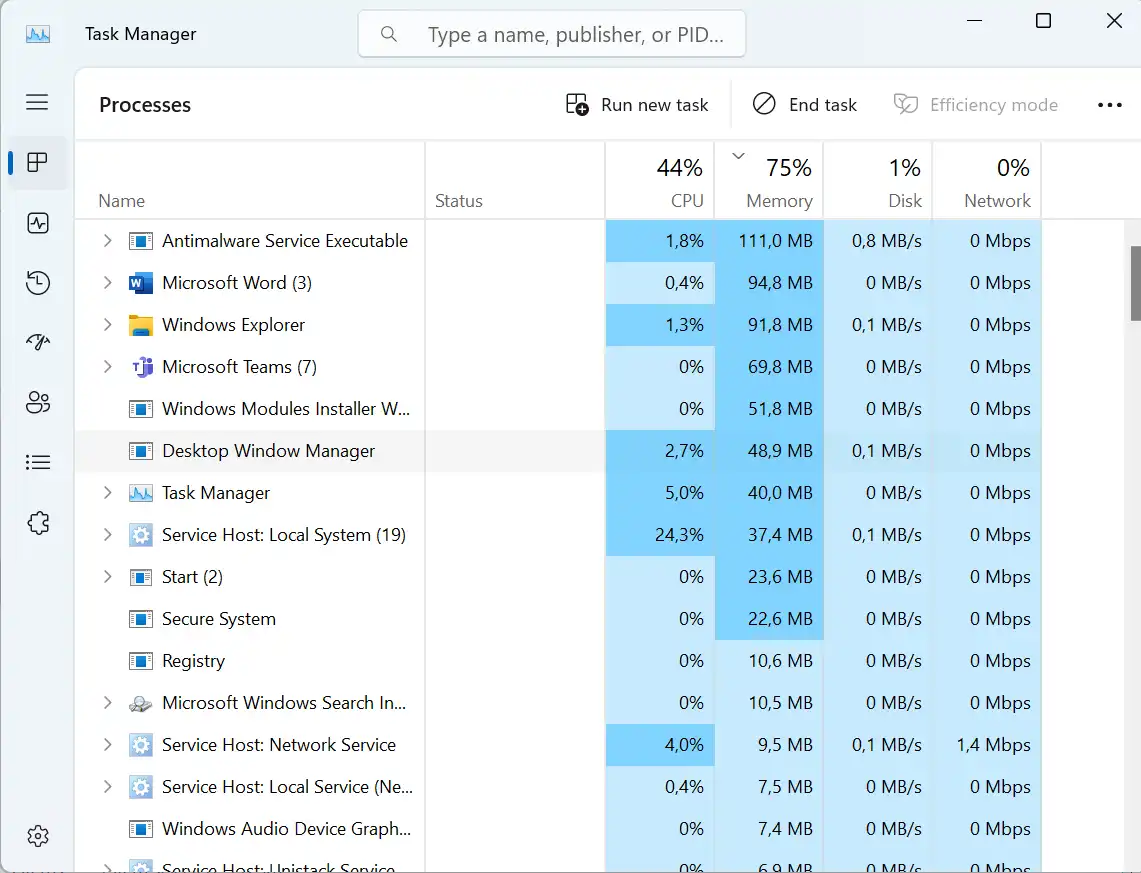Open the hamburger navigation menu
The width and height of the screenshot is (1141, 873).
37,102
